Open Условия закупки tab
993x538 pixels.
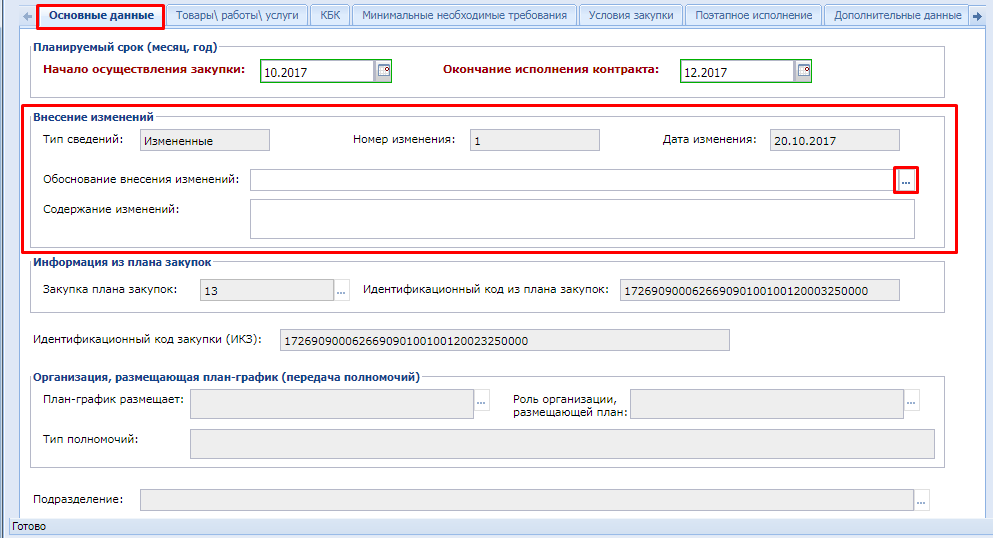[x=631, y=16]
